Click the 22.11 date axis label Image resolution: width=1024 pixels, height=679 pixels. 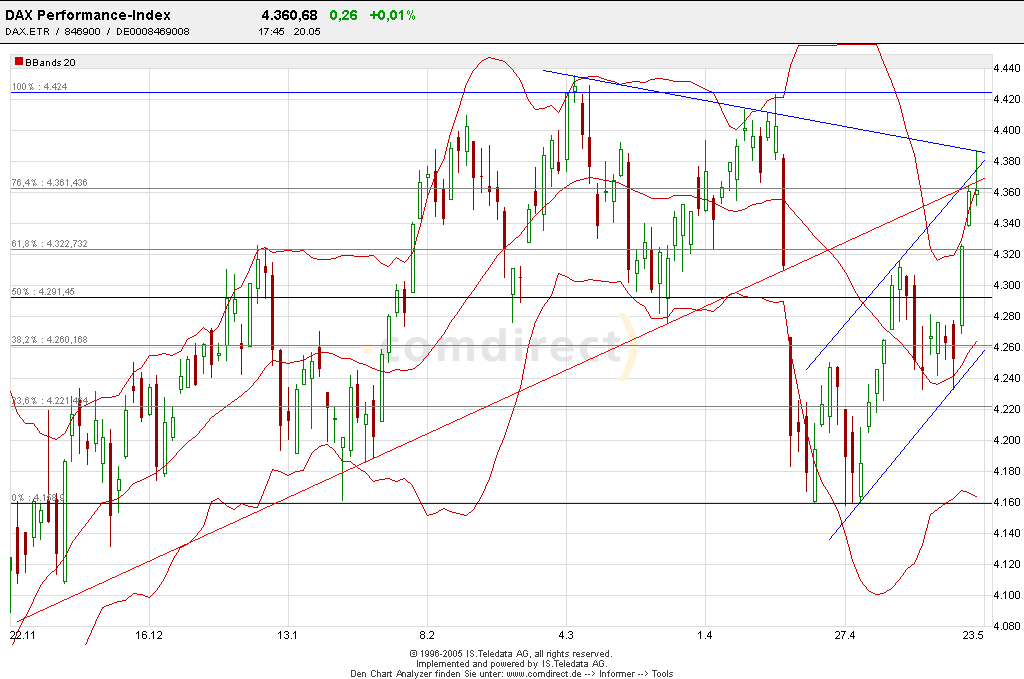pyautogui.click(x=22, y=635)
